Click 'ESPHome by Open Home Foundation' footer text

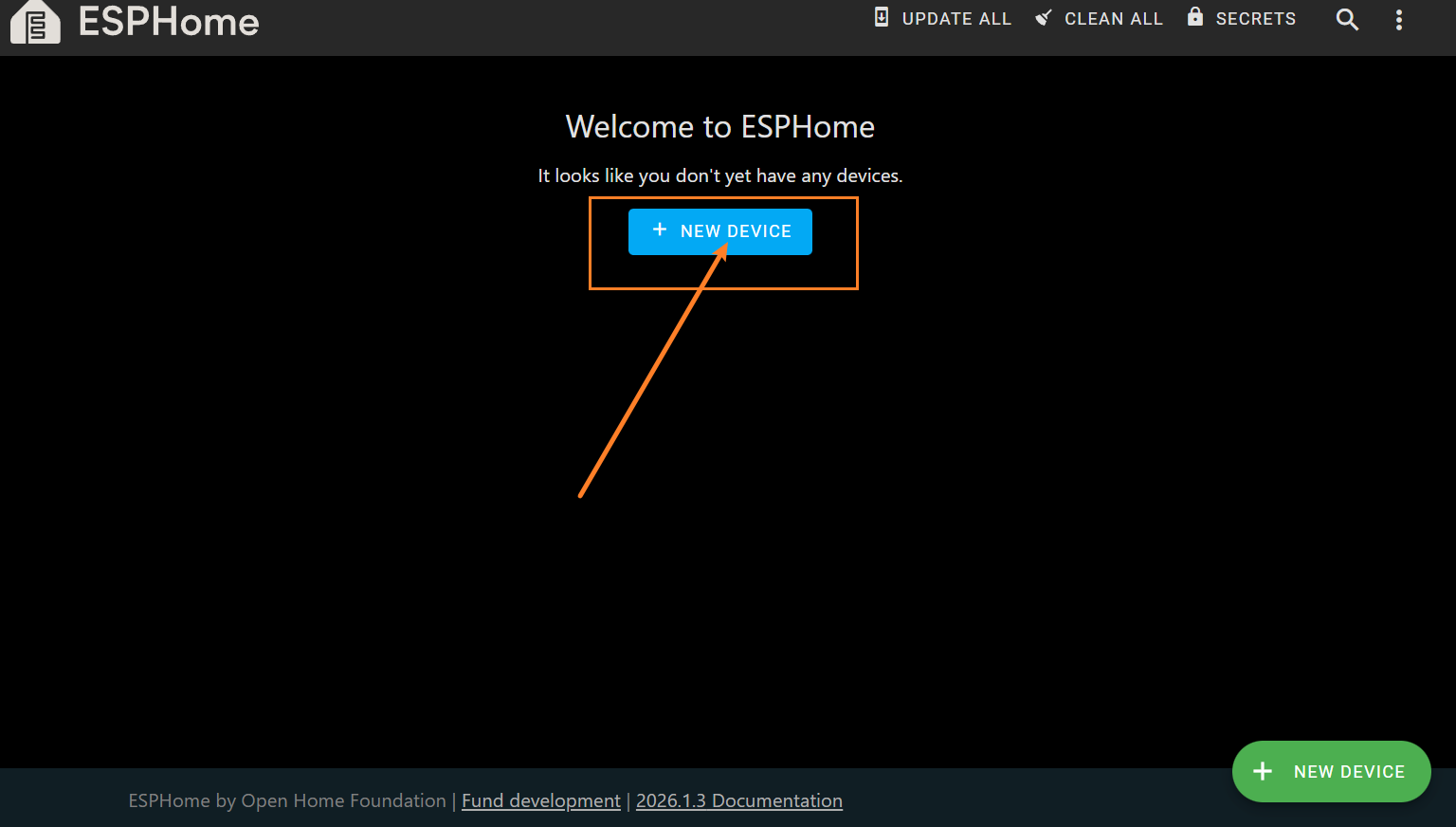tap(287, 800)
